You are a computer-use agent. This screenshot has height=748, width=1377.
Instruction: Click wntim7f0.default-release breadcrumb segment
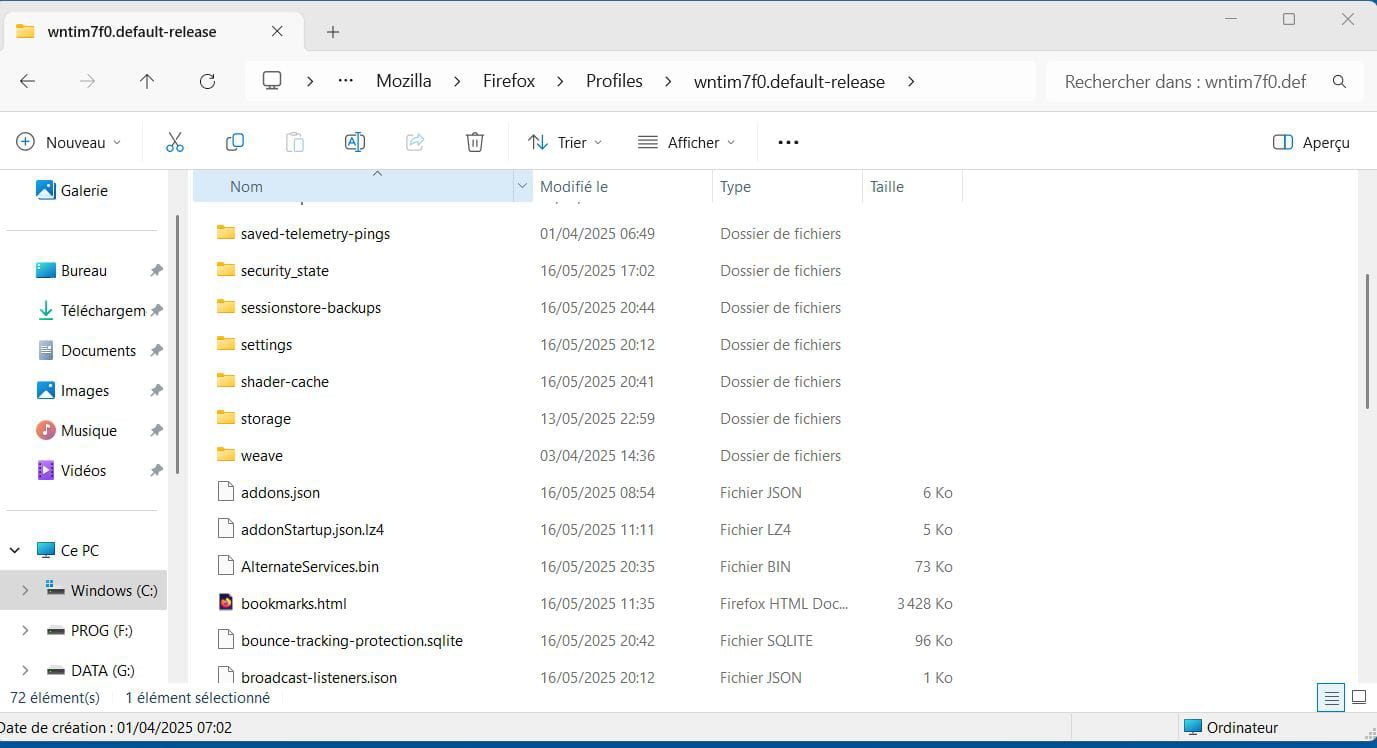click(789, 82)
